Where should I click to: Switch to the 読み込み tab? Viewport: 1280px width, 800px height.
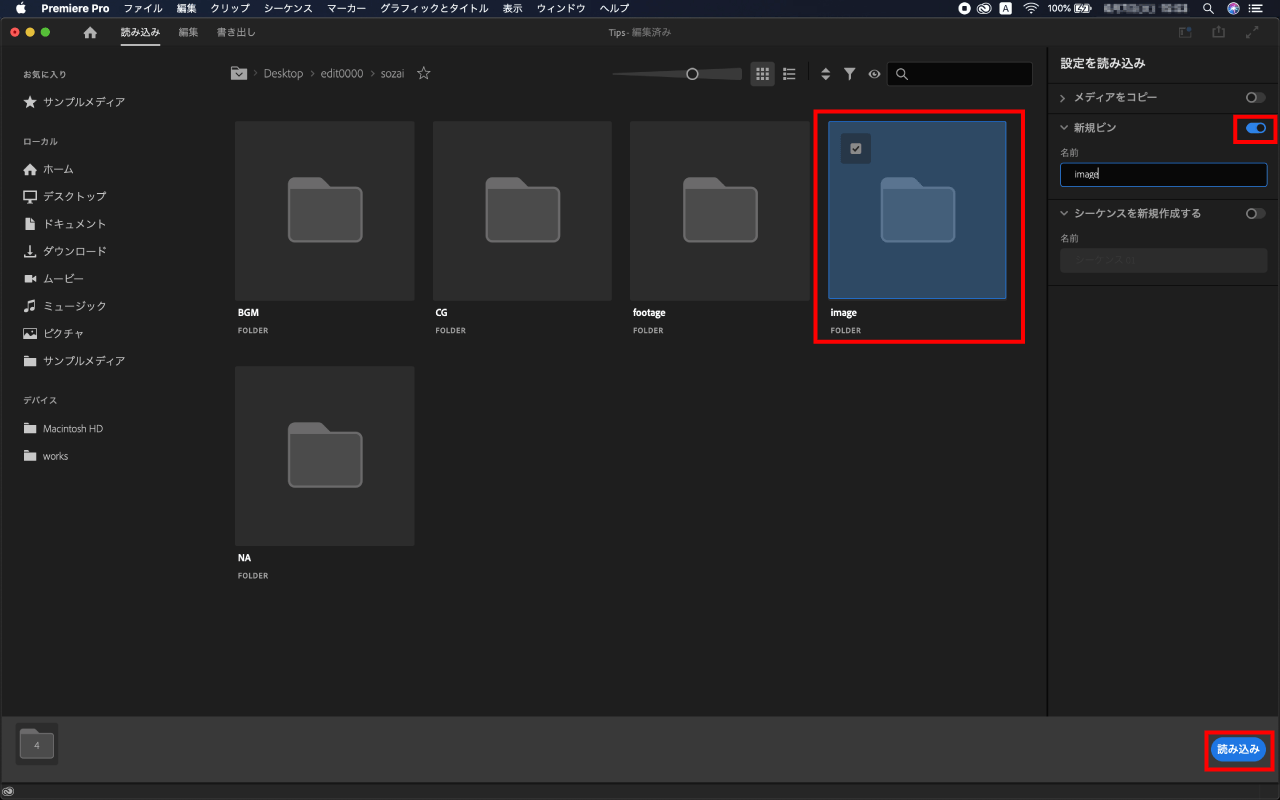140,32
